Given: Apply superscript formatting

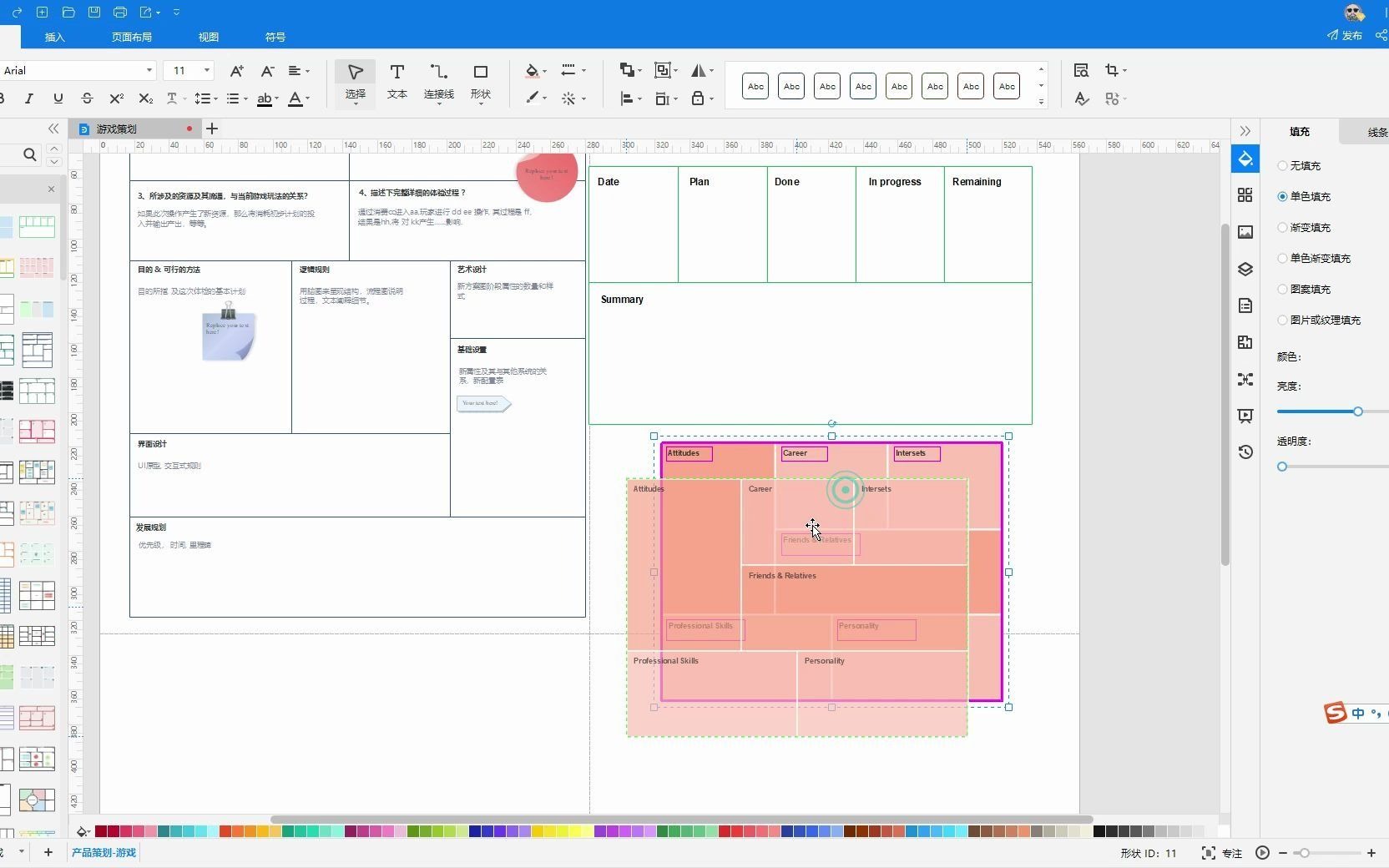Looking at the screenshot, I should click(116, 98).
